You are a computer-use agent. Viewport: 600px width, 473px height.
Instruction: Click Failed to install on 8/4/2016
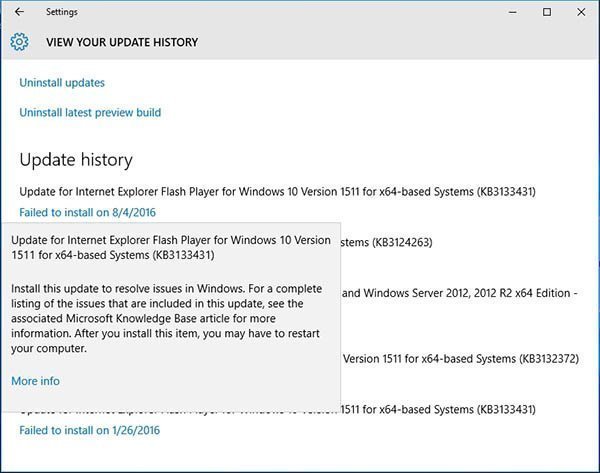coord(87,212)
